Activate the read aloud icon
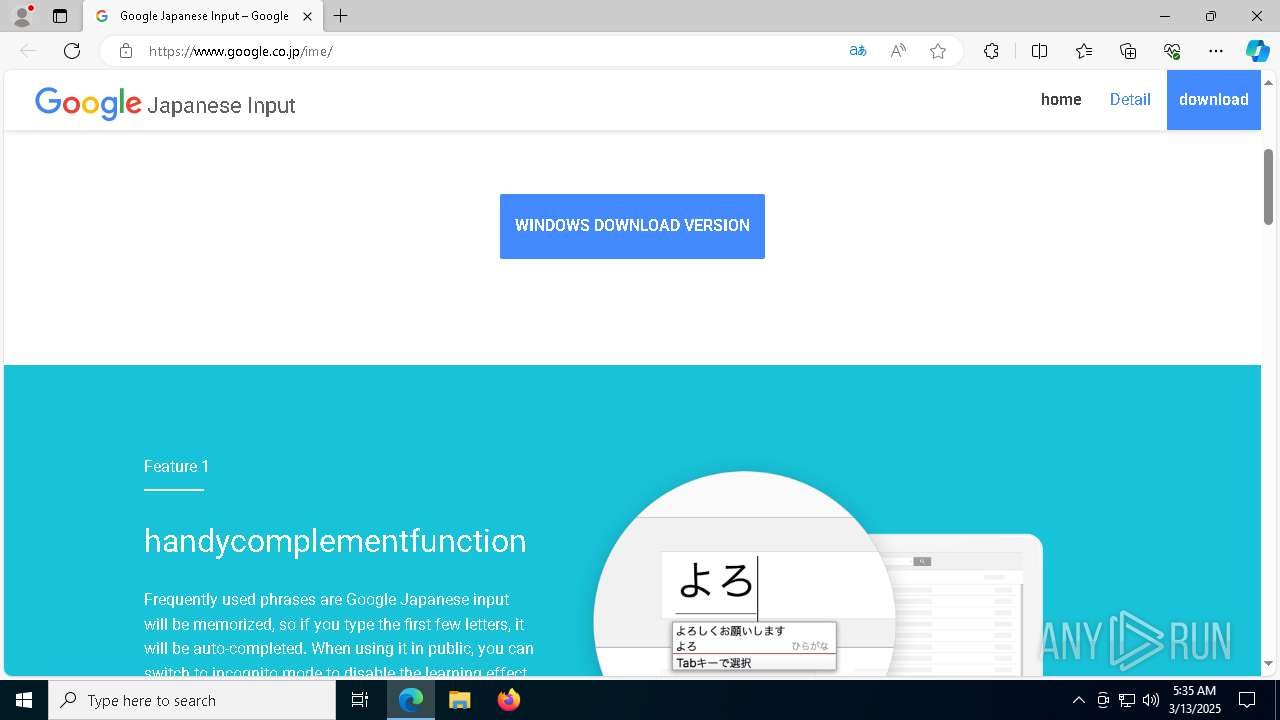1280x720 pixels. [x=898, y=51]
